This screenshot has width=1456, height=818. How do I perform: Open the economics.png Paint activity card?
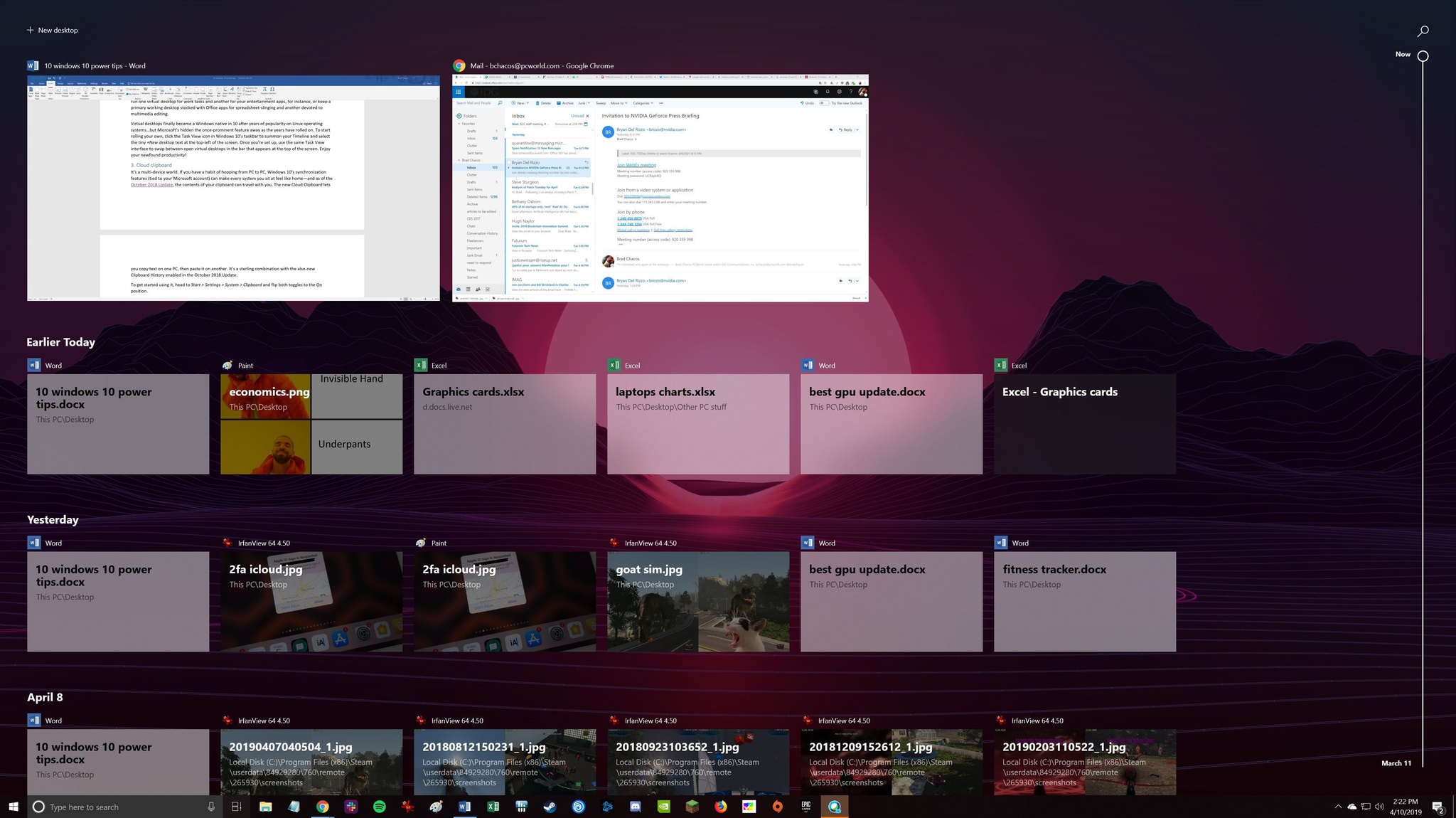point(311,424)
